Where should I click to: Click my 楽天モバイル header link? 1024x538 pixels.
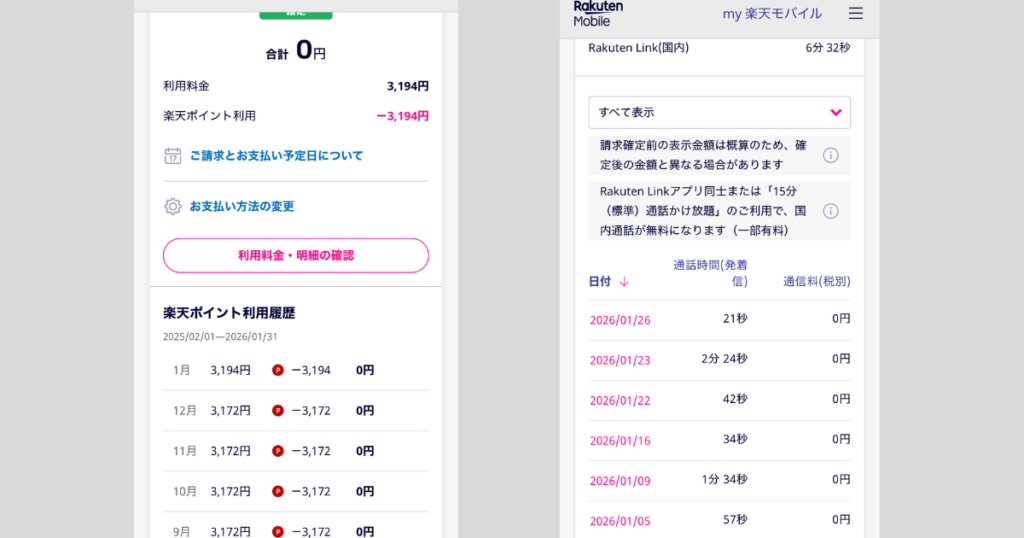[x=772, y=14]
